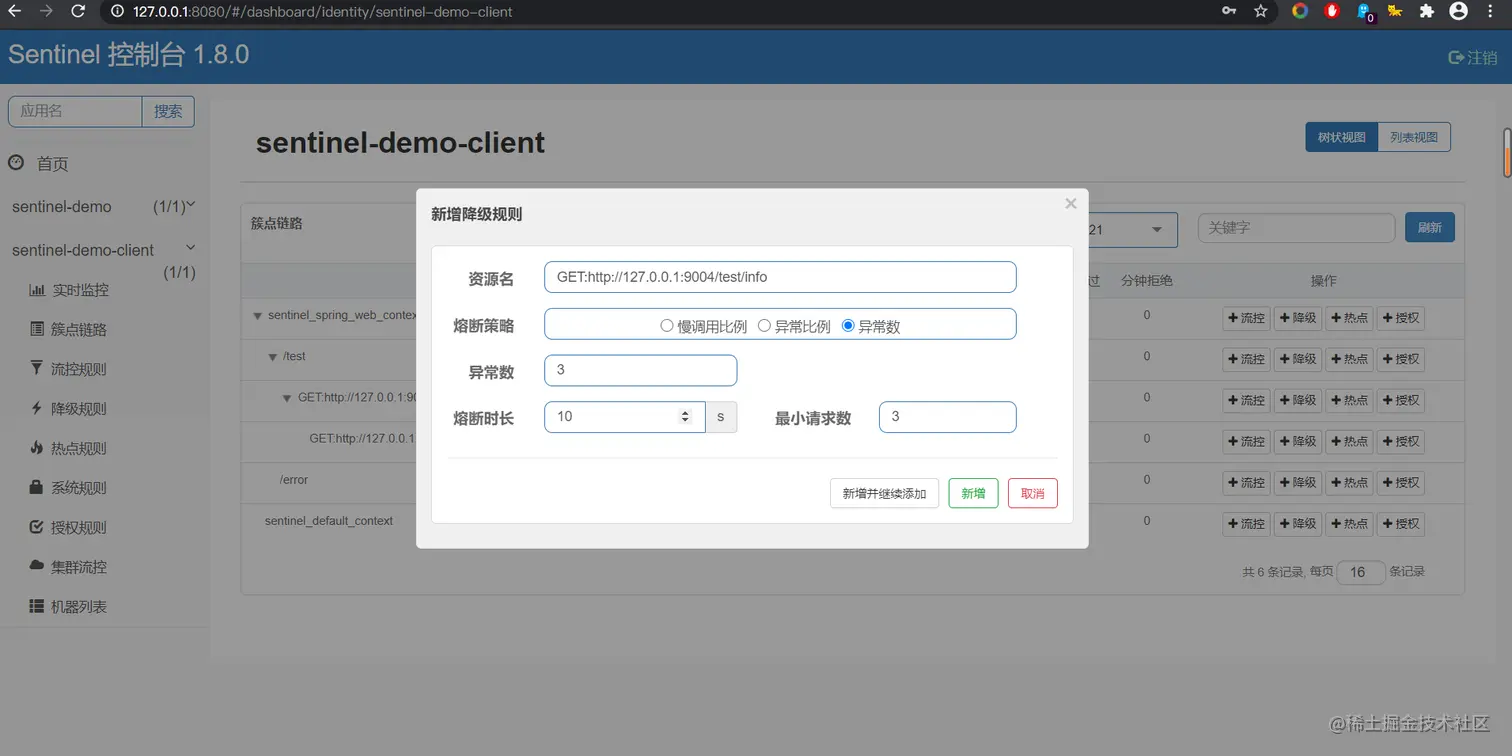
Task: Close the 新增降级规则 dialog with the X
Action: tap(1071, 204)
